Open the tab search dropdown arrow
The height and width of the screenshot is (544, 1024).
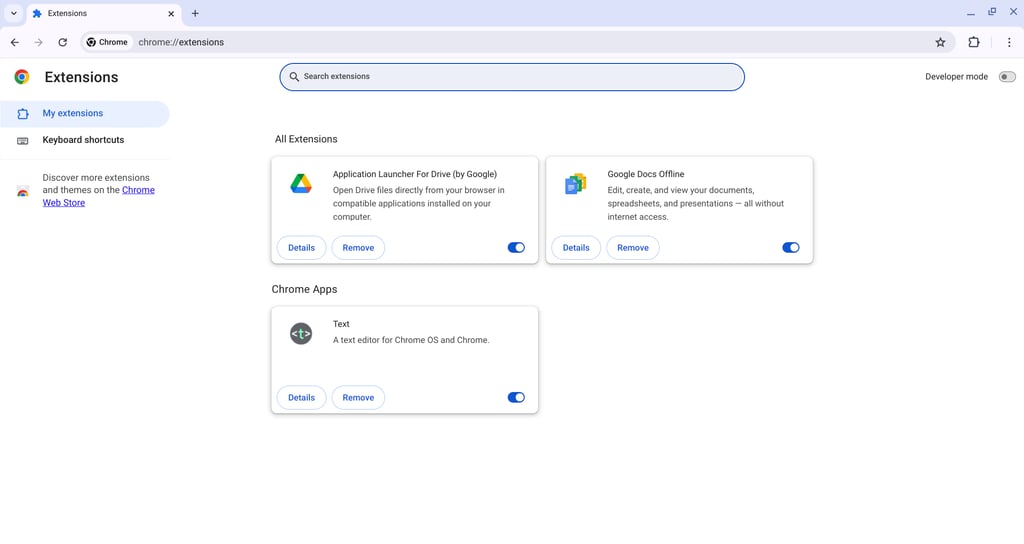pyautogui.click(x=14, y=13)
